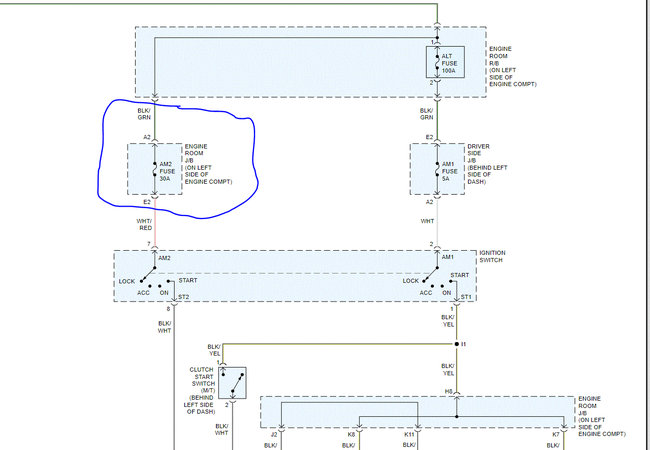Click the E2 connector label below AM2 fuse
The image size is (650, 450).
(147, 202)
